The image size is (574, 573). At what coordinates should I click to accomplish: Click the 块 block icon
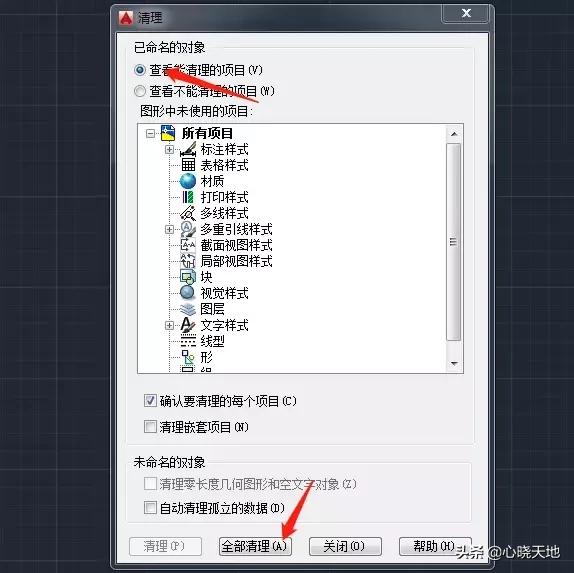tap(188, 277)
